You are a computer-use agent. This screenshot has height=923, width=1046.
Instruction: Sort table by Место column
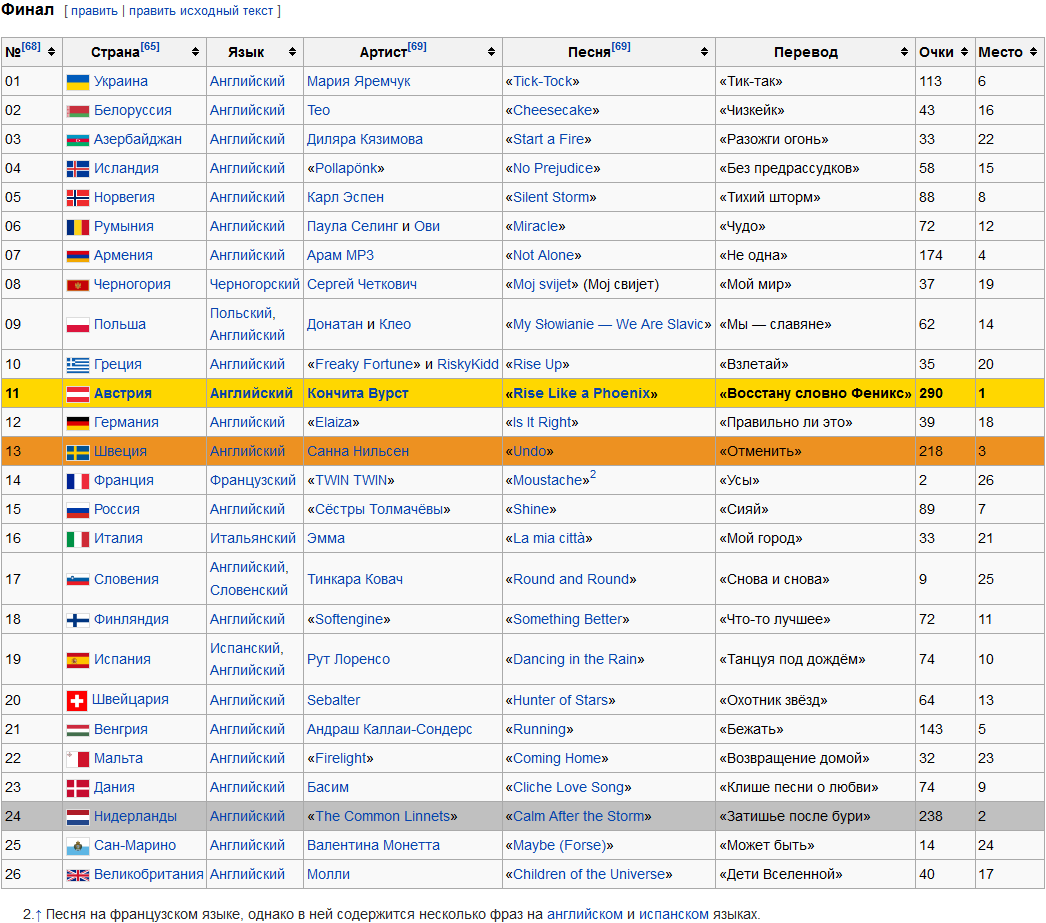point(1033,52)
